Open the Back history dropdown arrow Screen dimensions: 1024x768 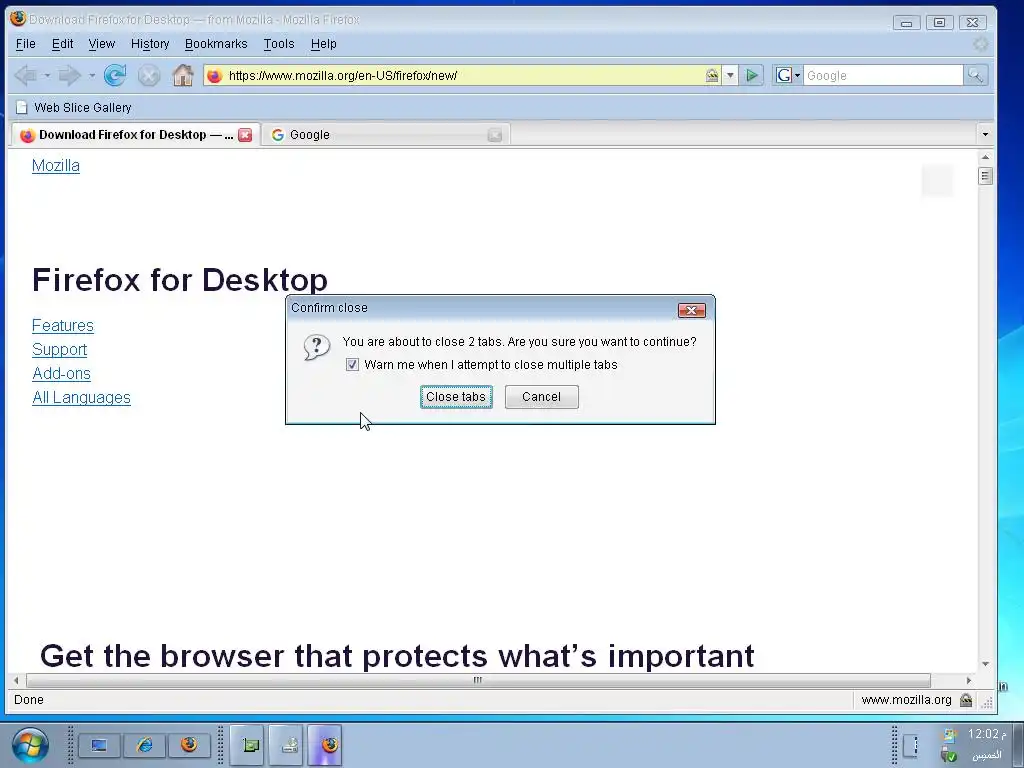(47, 76)
